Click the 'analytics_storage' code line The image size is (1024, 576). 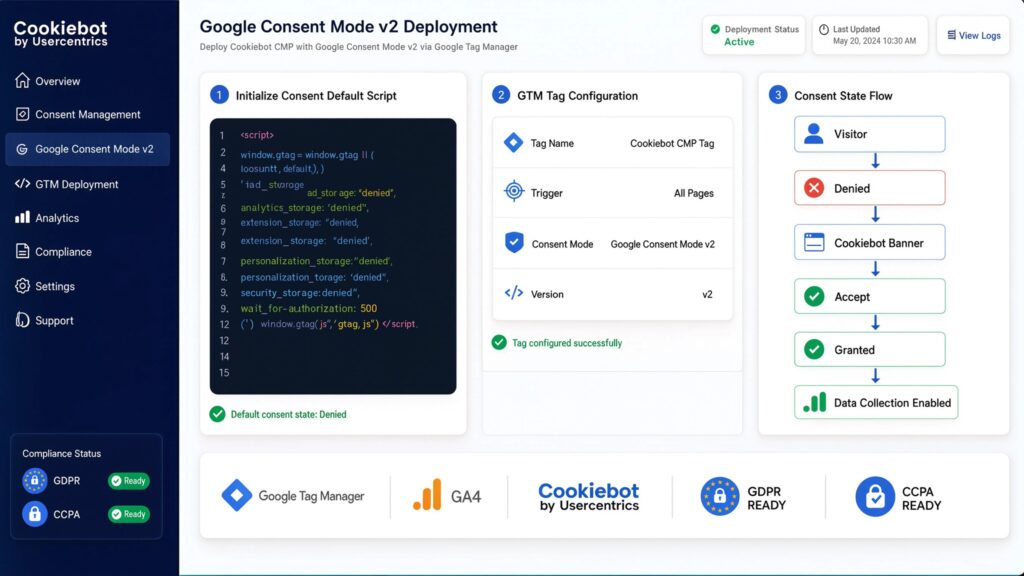click(x=304, y=208)
